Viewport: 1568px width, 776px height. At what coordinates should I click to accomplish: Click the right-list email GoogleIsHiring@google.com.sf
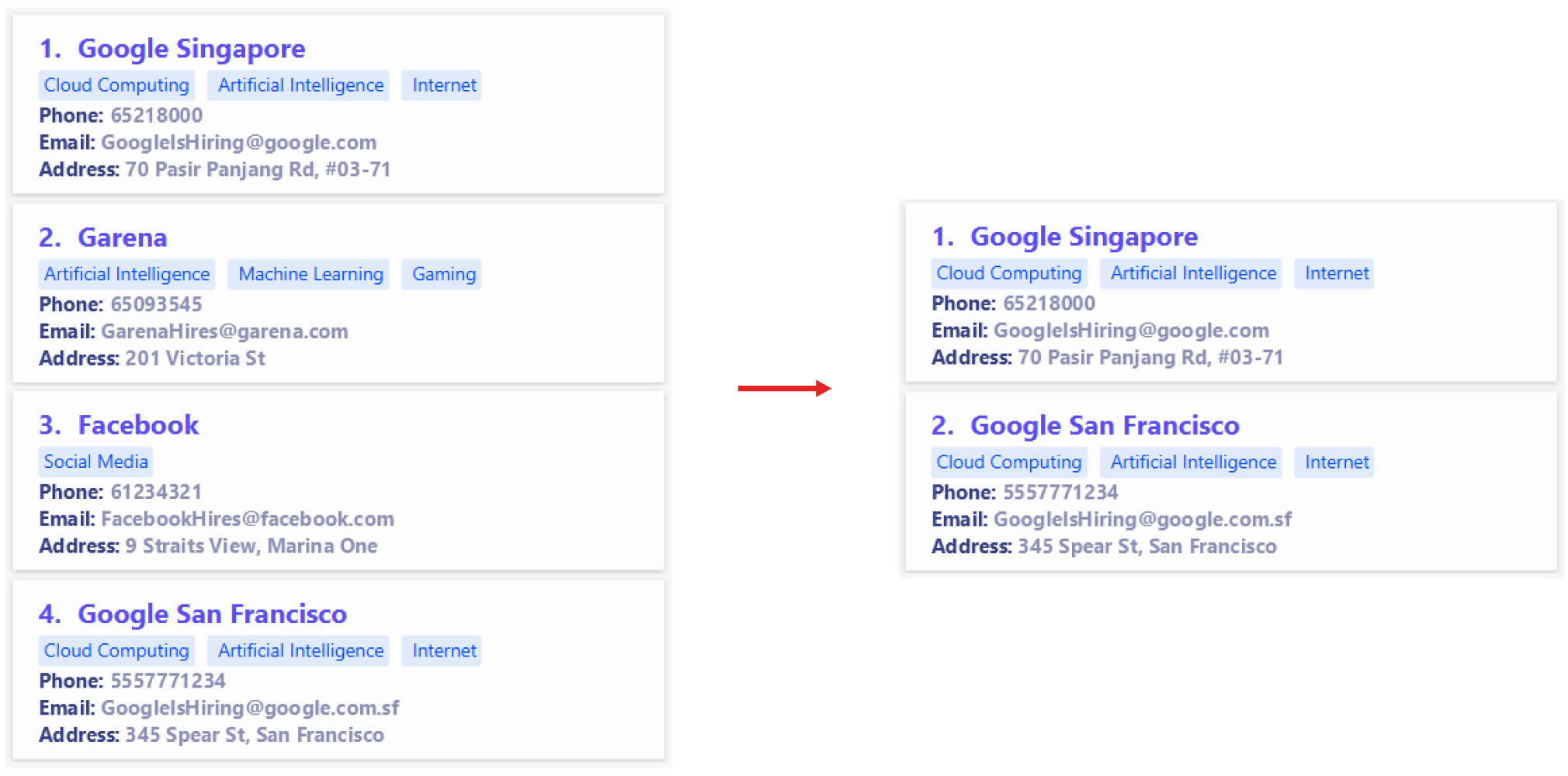click(x=1143, y=520)
